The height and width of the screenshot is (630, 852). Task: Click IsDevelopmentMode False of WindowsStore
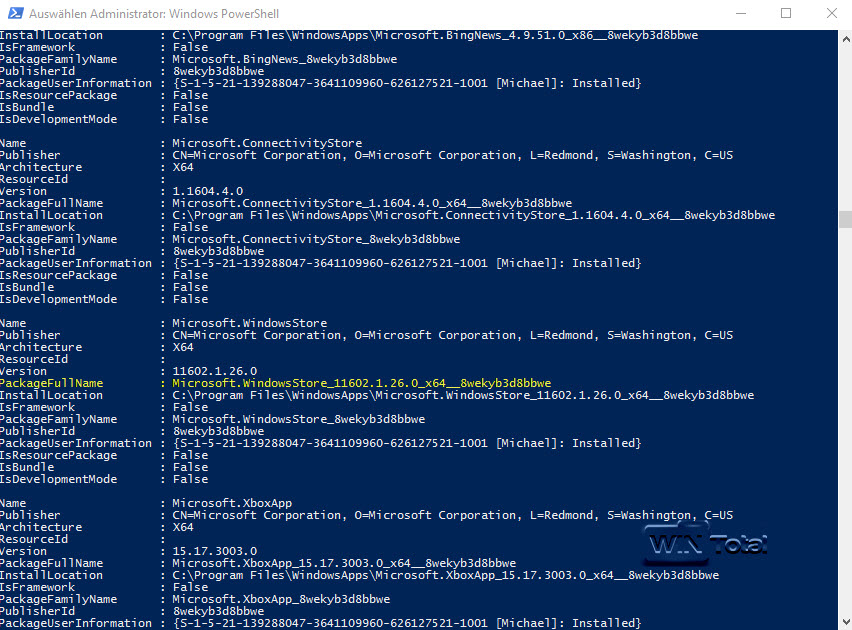tap(190, 479)
